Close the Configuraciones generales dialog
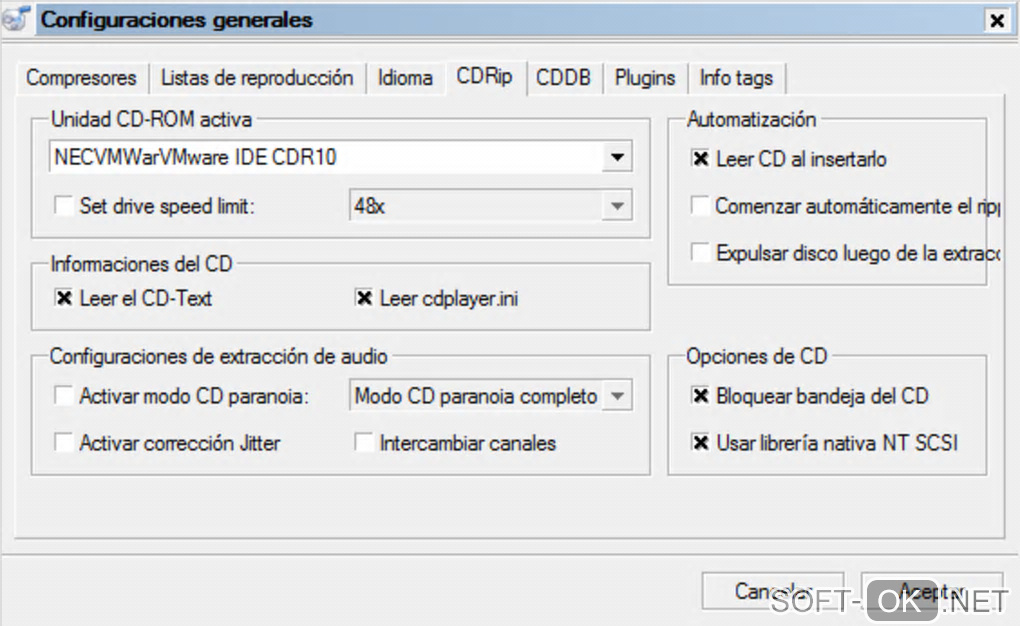The height and width of the screenshot is (626, 1020). pos(996,20)
